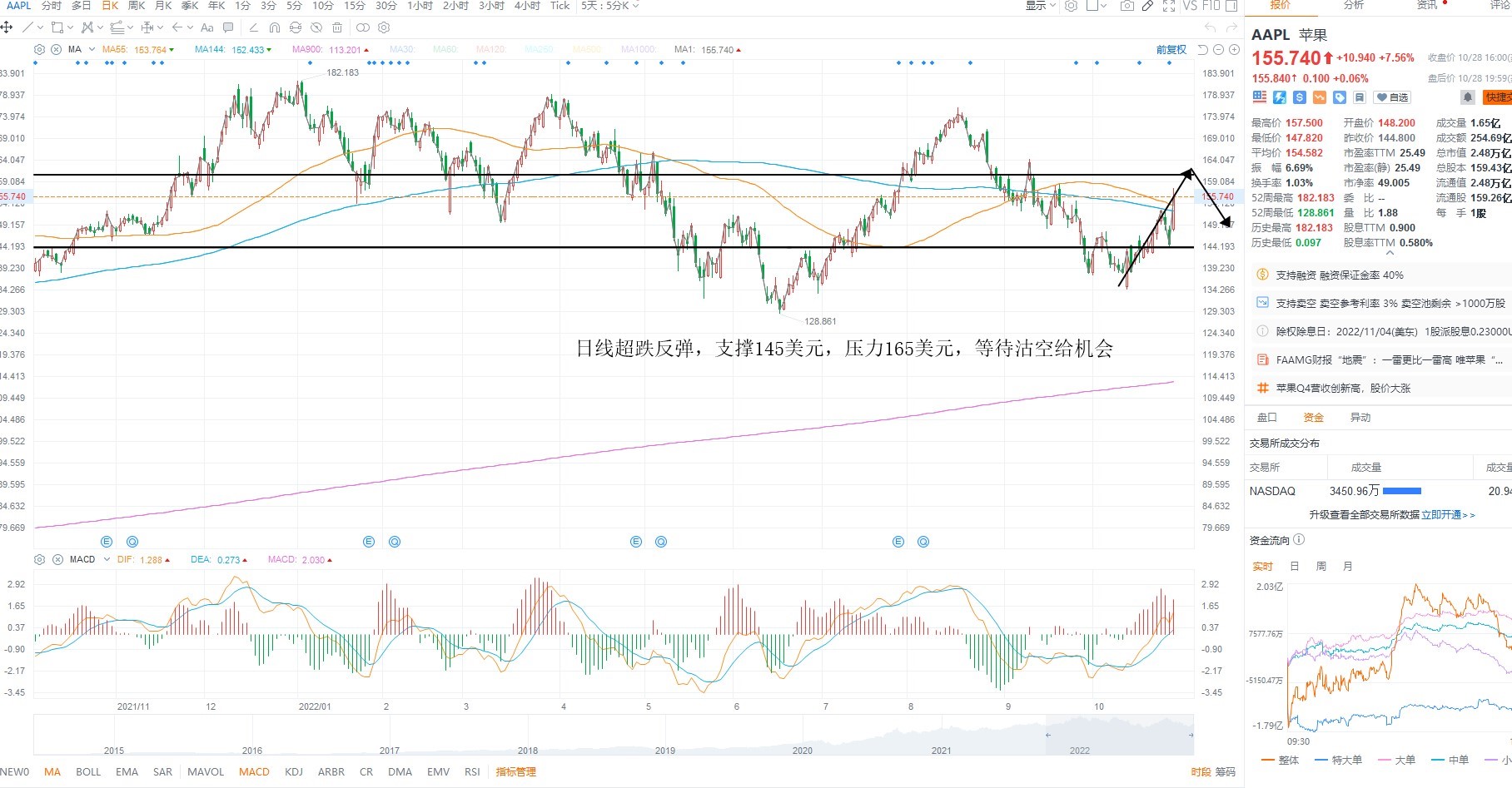Select the 30分 timeframe
Image resolution: width=1512 pixels, height=788 pixels.
(386, 6)
